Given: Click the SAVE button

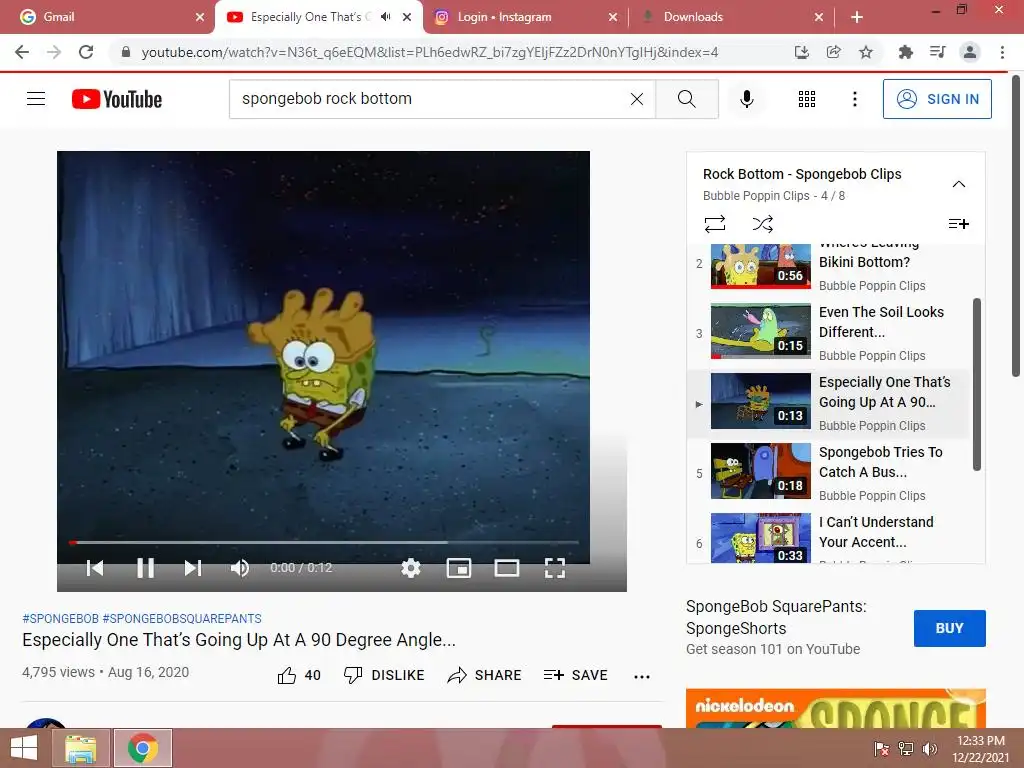Looking at the screenshot, I should (575, 675).
